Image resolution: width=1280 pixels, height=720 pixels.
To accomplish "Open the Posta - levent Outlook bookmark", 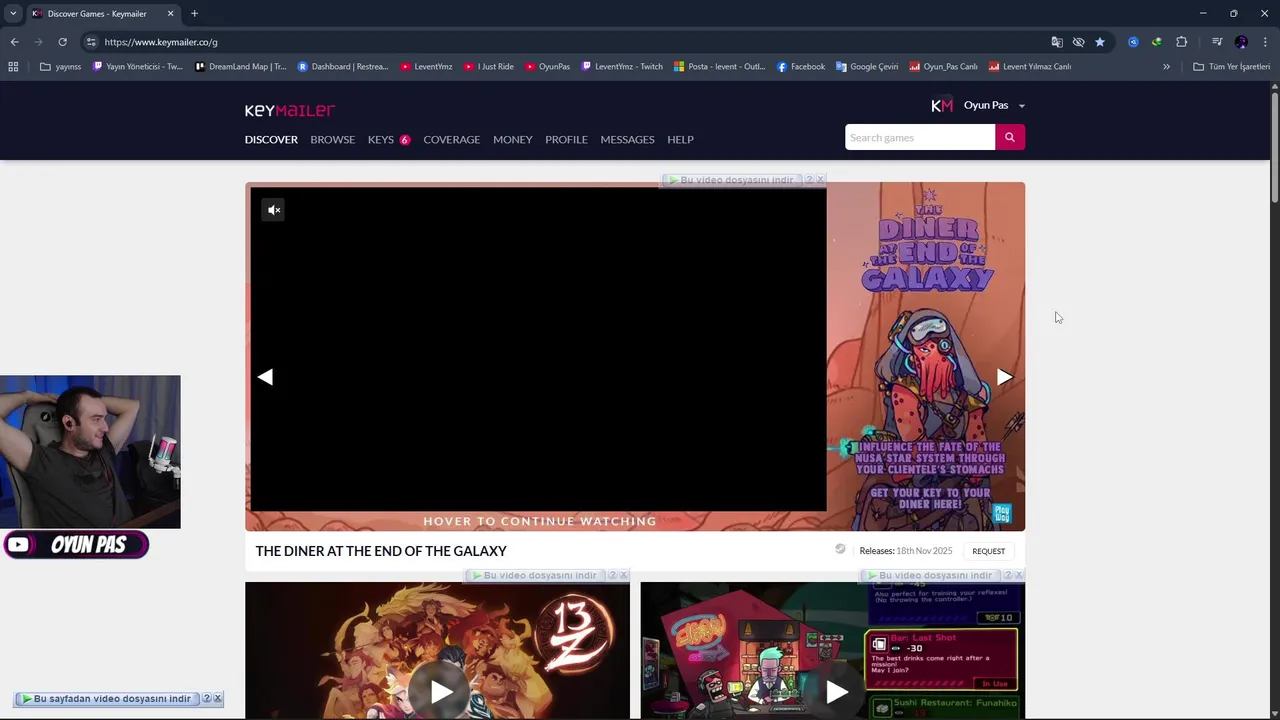I will [720, 67].
